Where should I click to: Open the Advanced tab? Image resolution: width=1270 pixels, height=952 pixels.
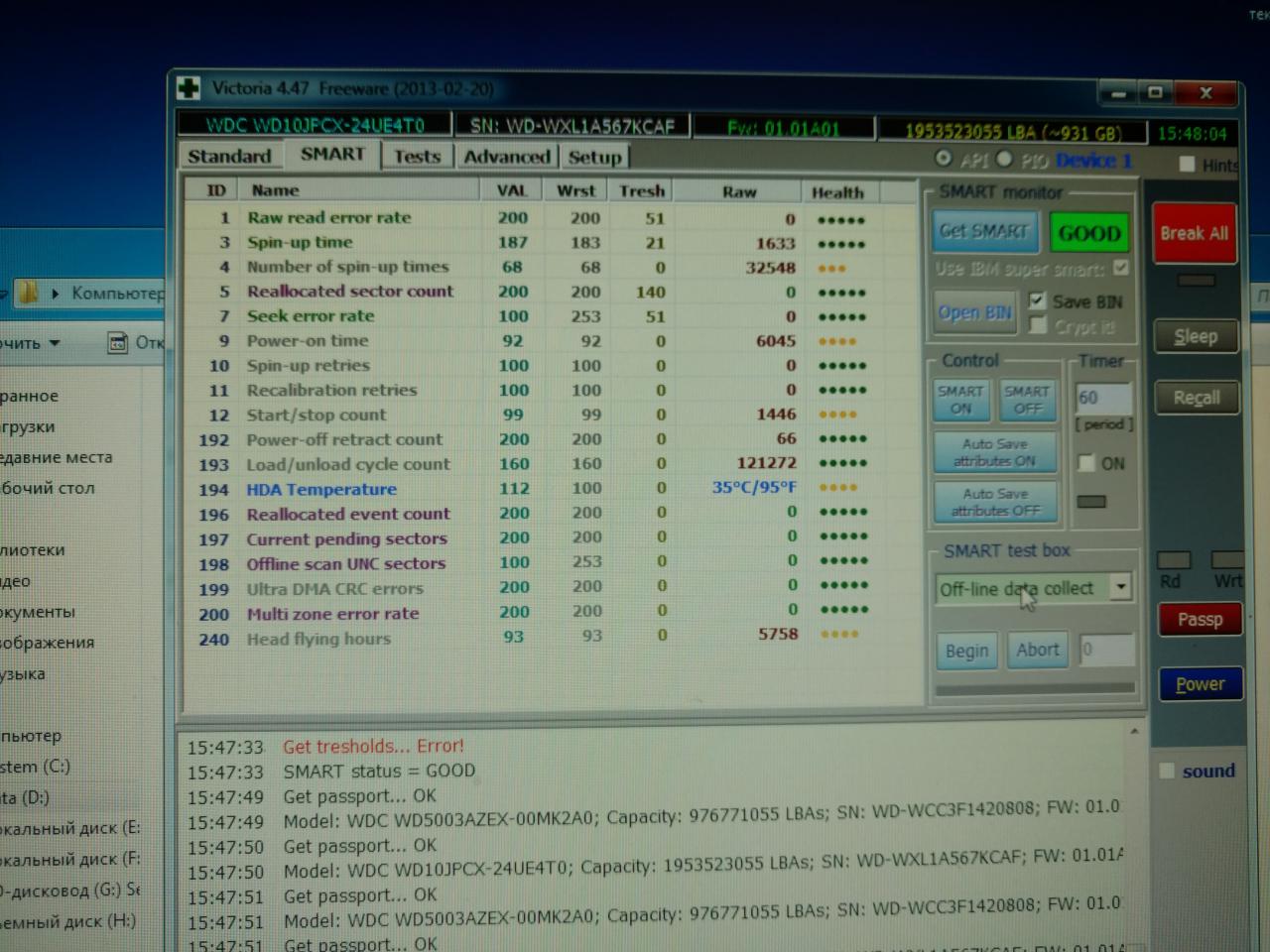[x=506, y=157]
